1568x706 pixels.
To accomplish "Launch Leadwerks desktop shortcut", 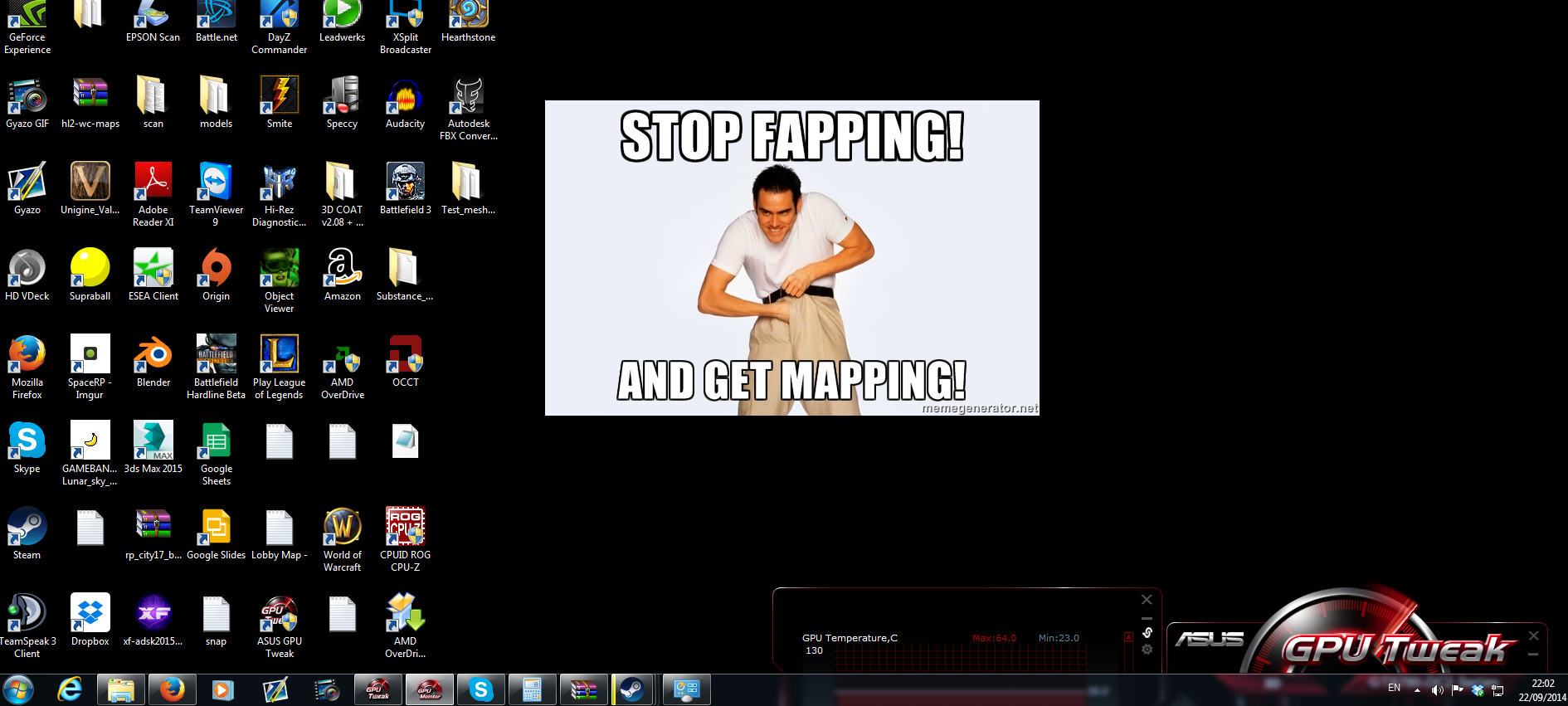I will pos(343,22).
